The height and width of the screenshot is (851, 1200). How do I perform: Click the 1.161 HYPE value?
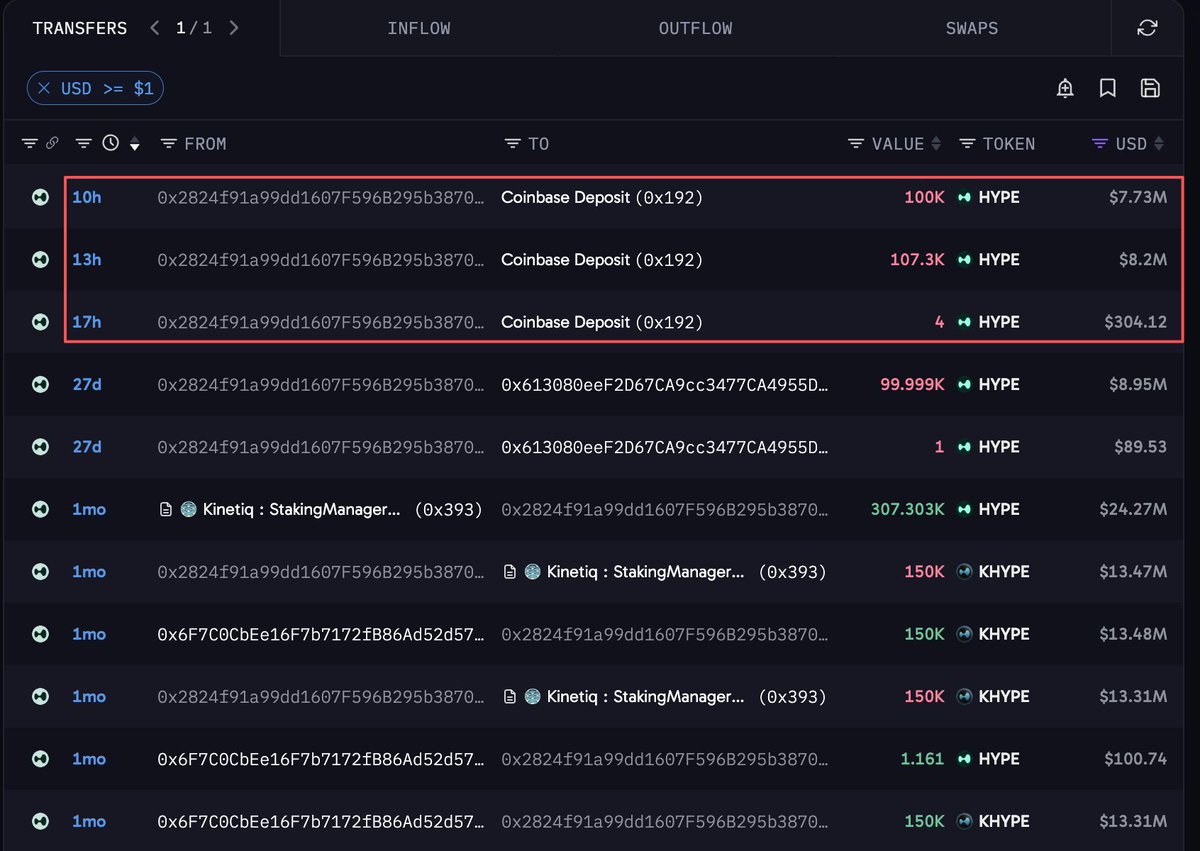point(922,759)
